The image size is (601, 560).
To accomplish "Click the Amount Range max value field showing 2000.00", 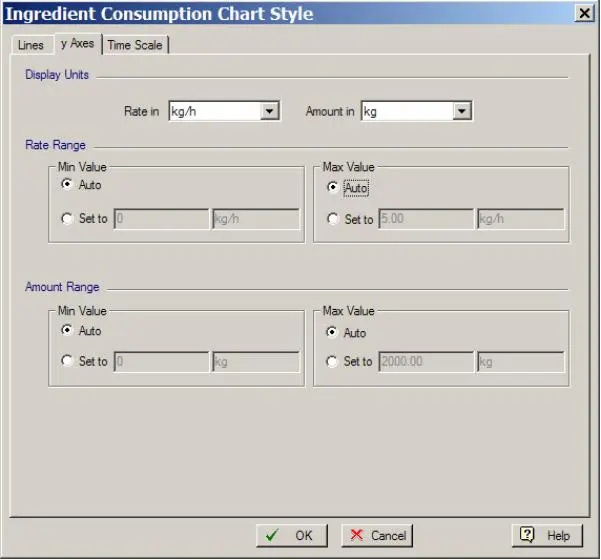I will [x=425, y=362].
